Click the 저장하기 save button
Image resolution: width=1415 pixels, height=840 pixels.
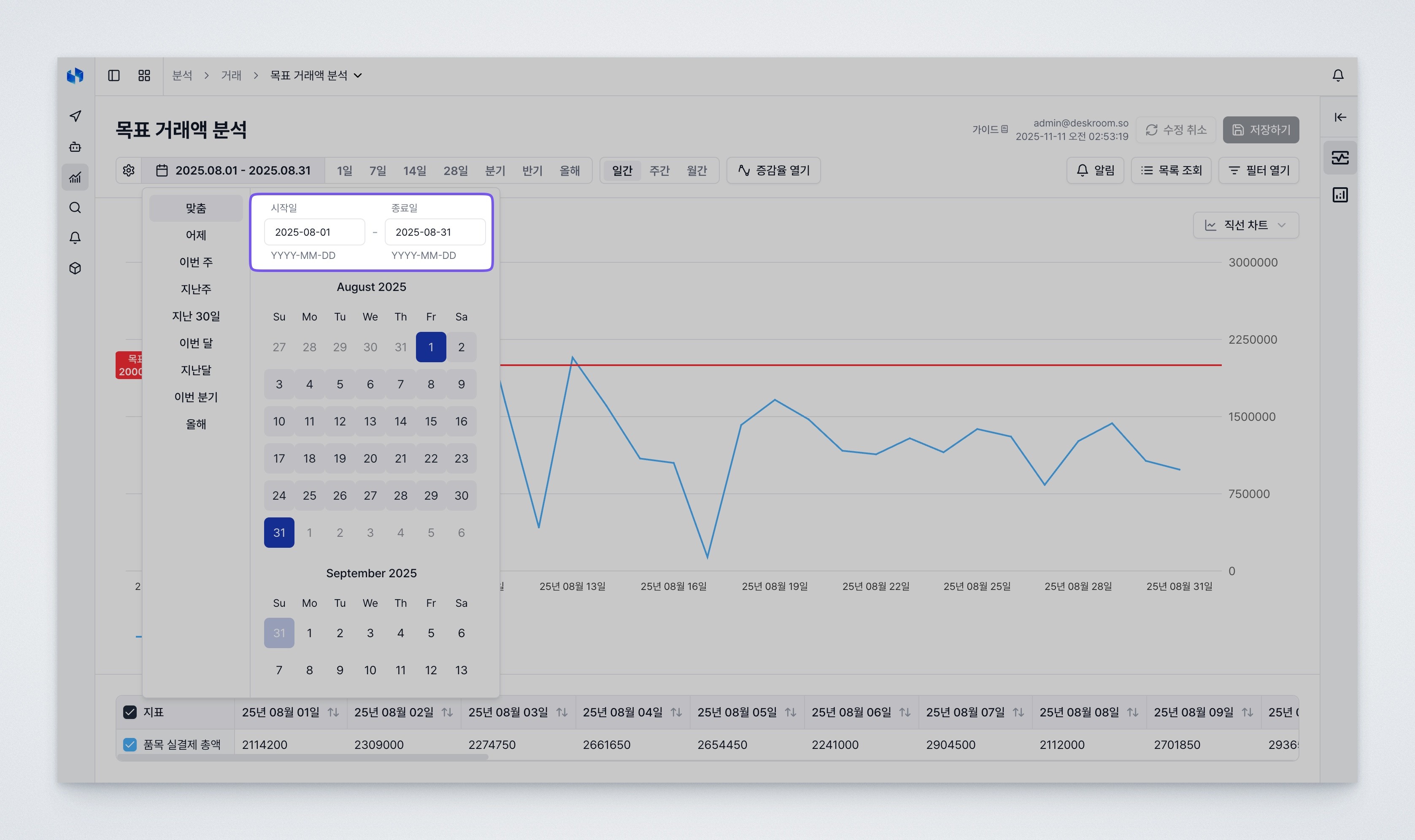point(1261,129)
